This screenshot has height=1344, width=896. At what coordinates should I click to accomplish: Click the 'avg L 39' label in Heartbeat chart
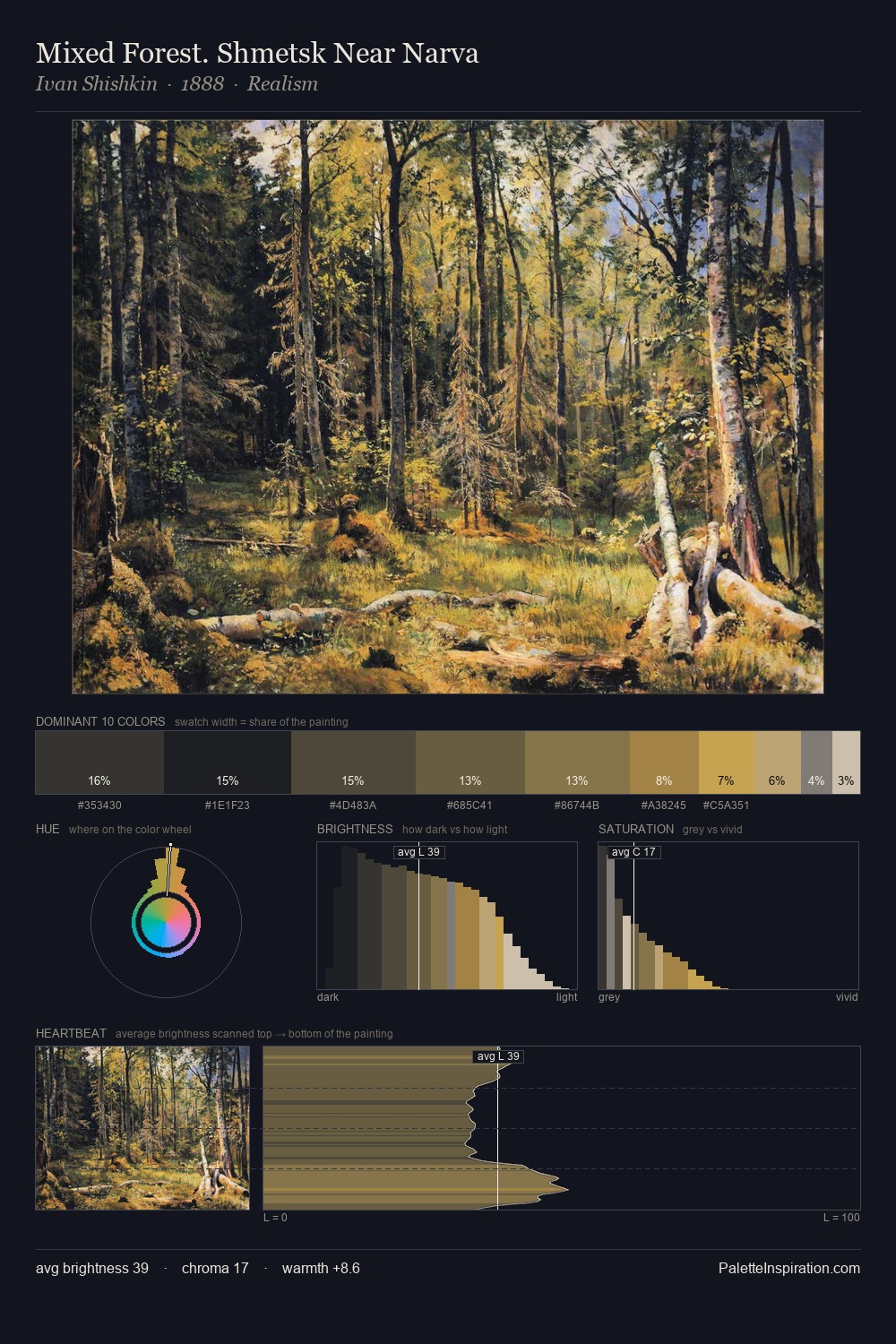(498, 1056)
